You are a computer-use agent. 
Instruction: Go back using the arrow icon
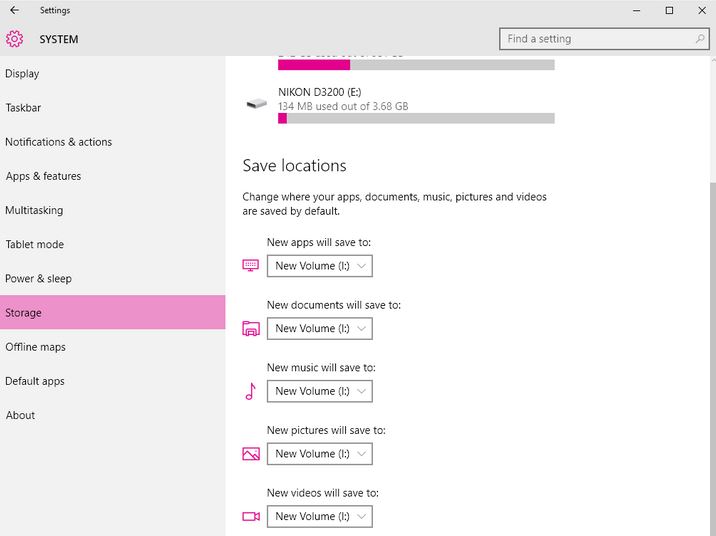coord(15,10)
